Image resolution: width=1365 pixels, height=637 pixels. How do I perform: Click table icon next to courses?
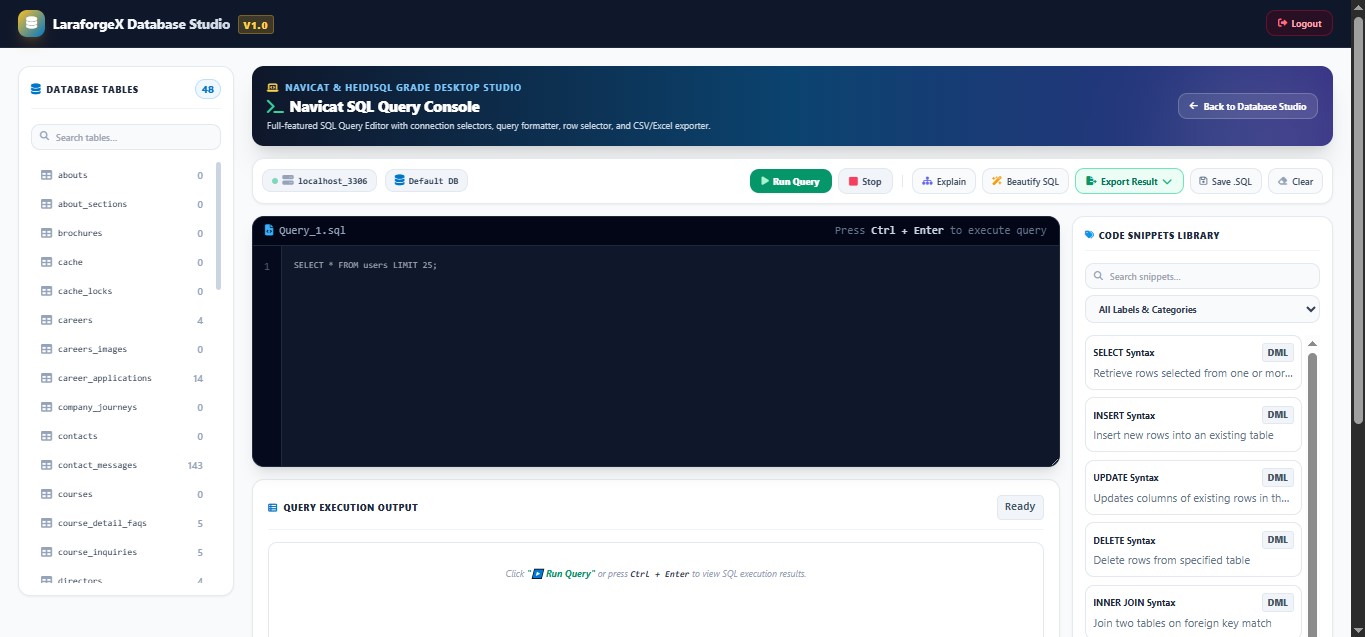click(46, 494)
